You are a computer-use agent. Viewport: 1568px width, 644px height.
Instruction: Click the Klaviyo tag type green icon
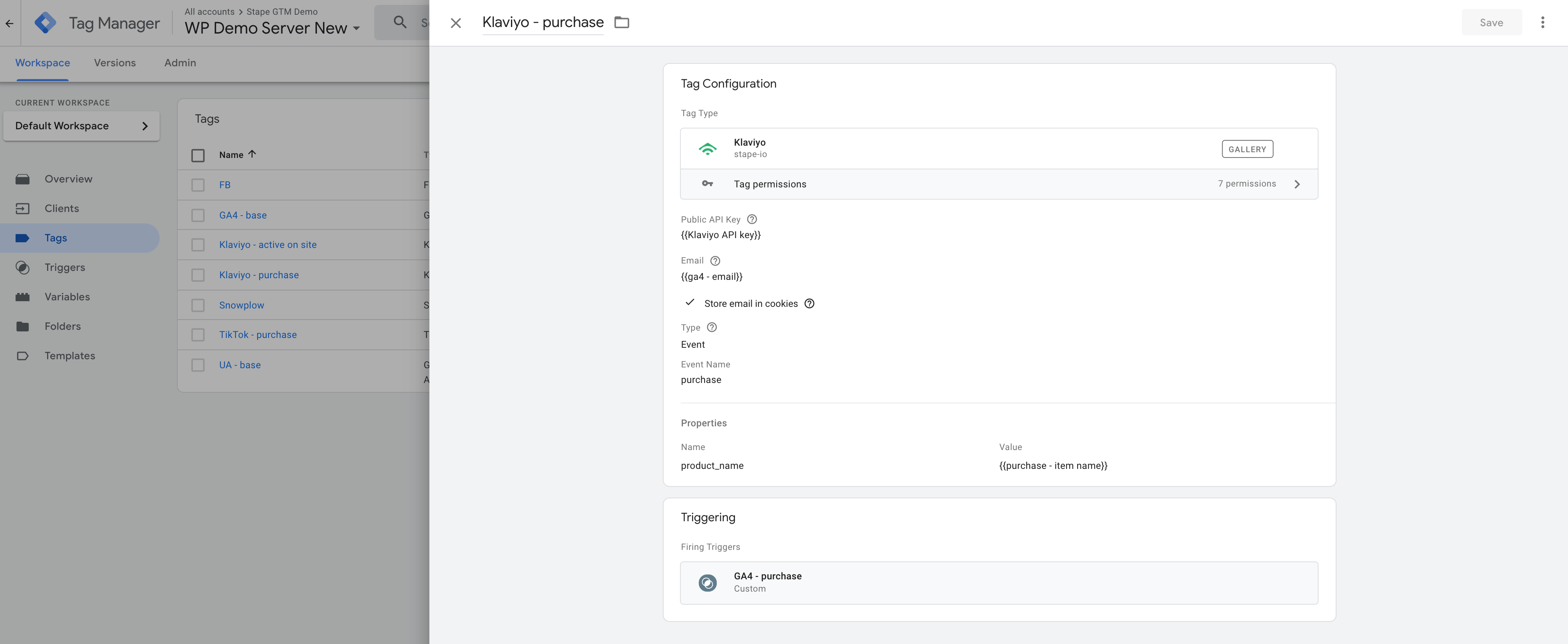[x=707, y=149]
